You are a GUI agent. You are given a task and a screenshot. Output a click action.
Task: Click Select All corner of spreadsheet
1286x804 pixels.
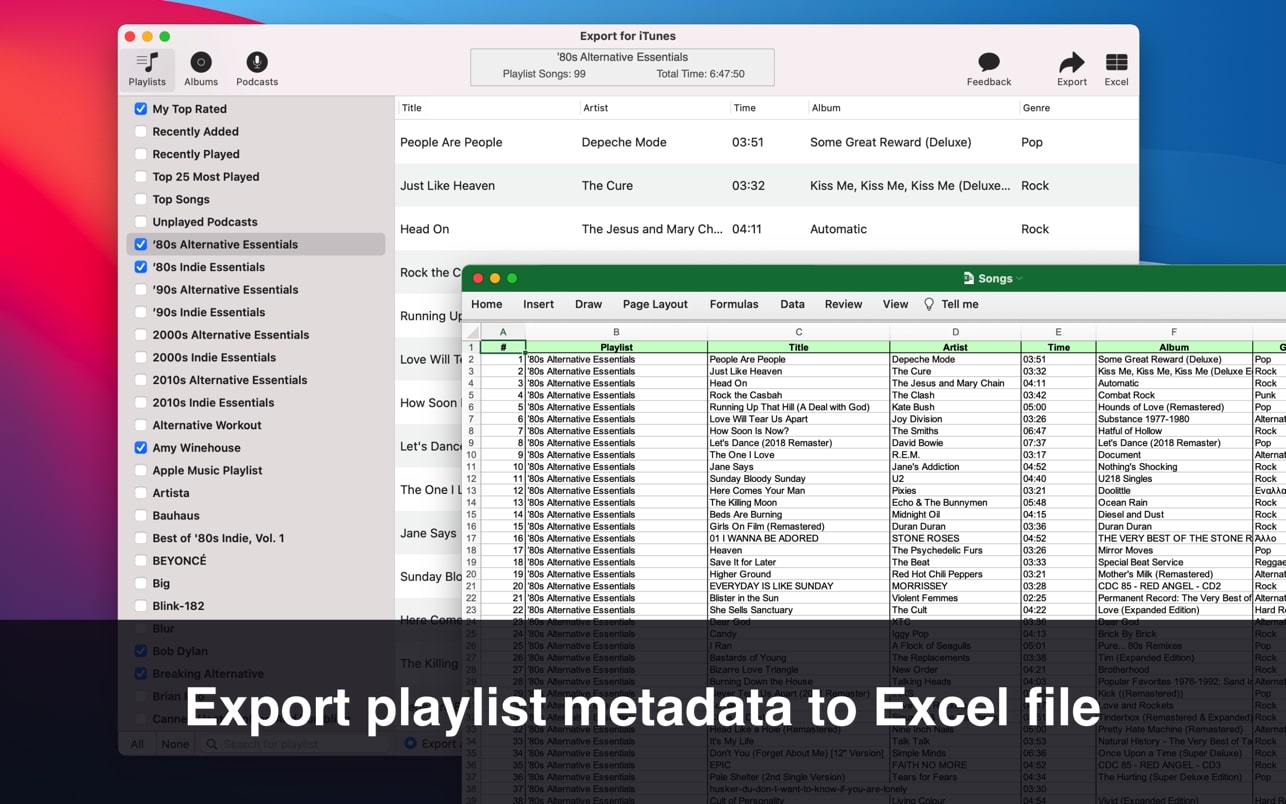pos(472,332)
